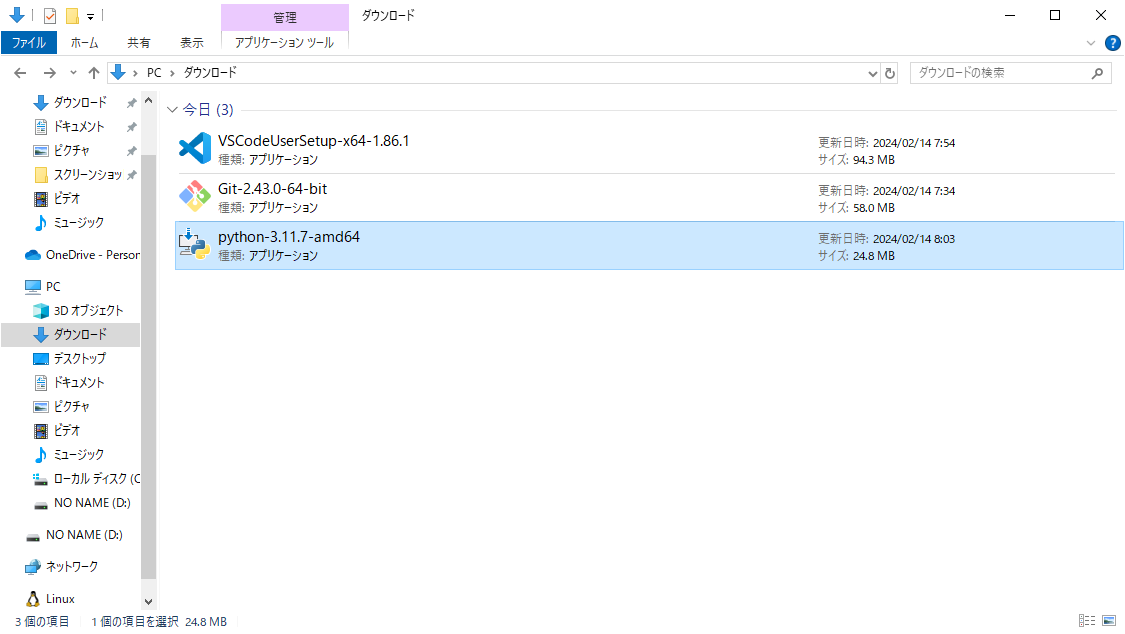Click sidebar scrollbar up arrow

click(x=149, y=101)
